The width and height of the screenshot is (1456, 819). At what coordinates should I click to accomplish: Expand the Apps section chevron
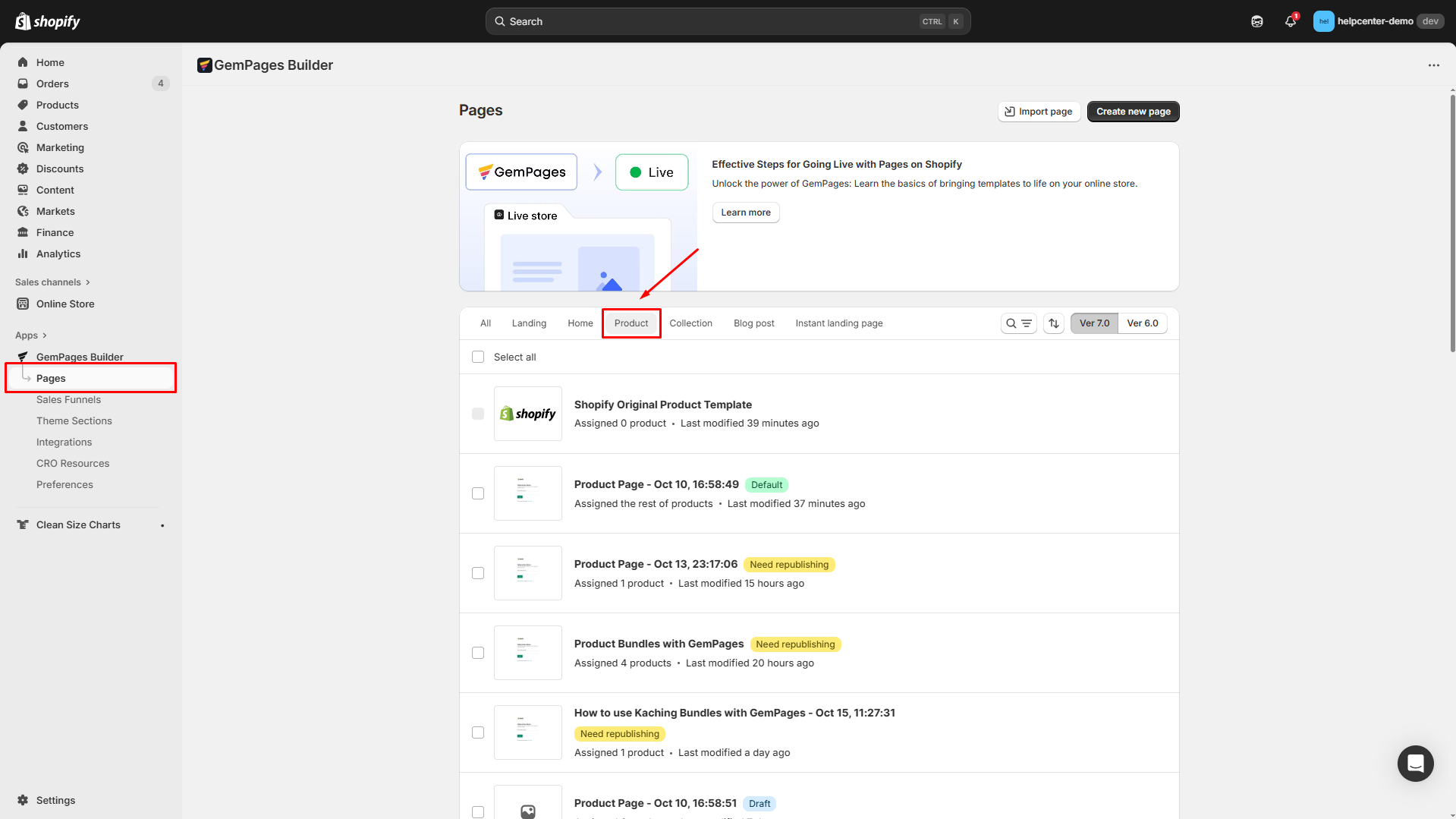(x=45, y=335)
